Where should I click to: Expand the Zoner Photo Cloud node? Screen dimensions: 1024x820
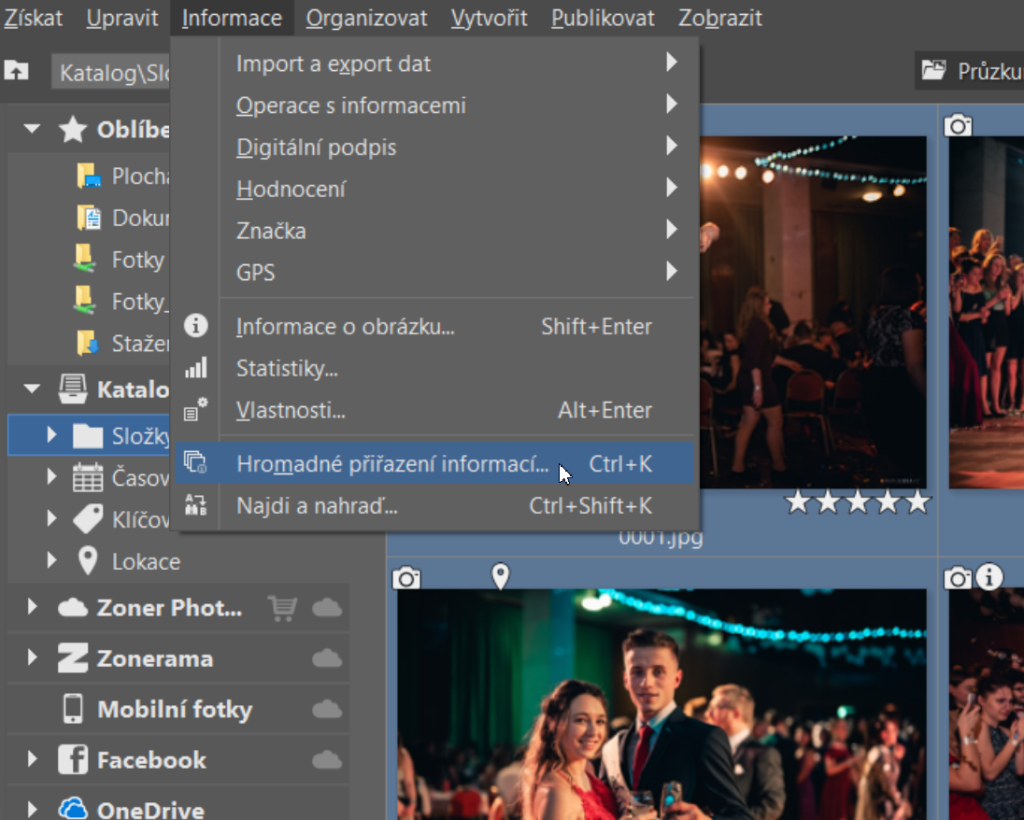(x=32, y=607)
